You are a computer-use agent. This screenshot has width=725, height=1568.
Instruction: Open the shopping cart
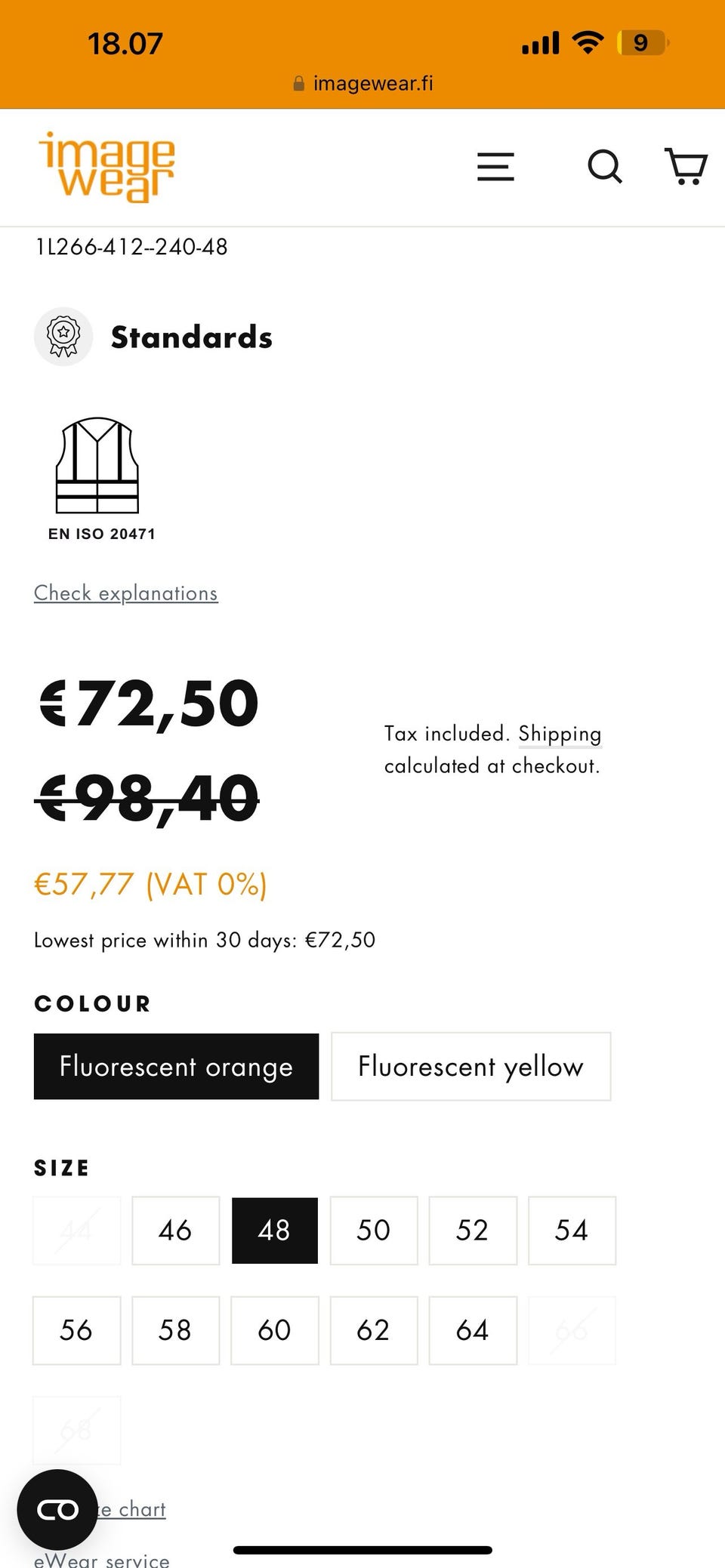click(x=686, y=167)
